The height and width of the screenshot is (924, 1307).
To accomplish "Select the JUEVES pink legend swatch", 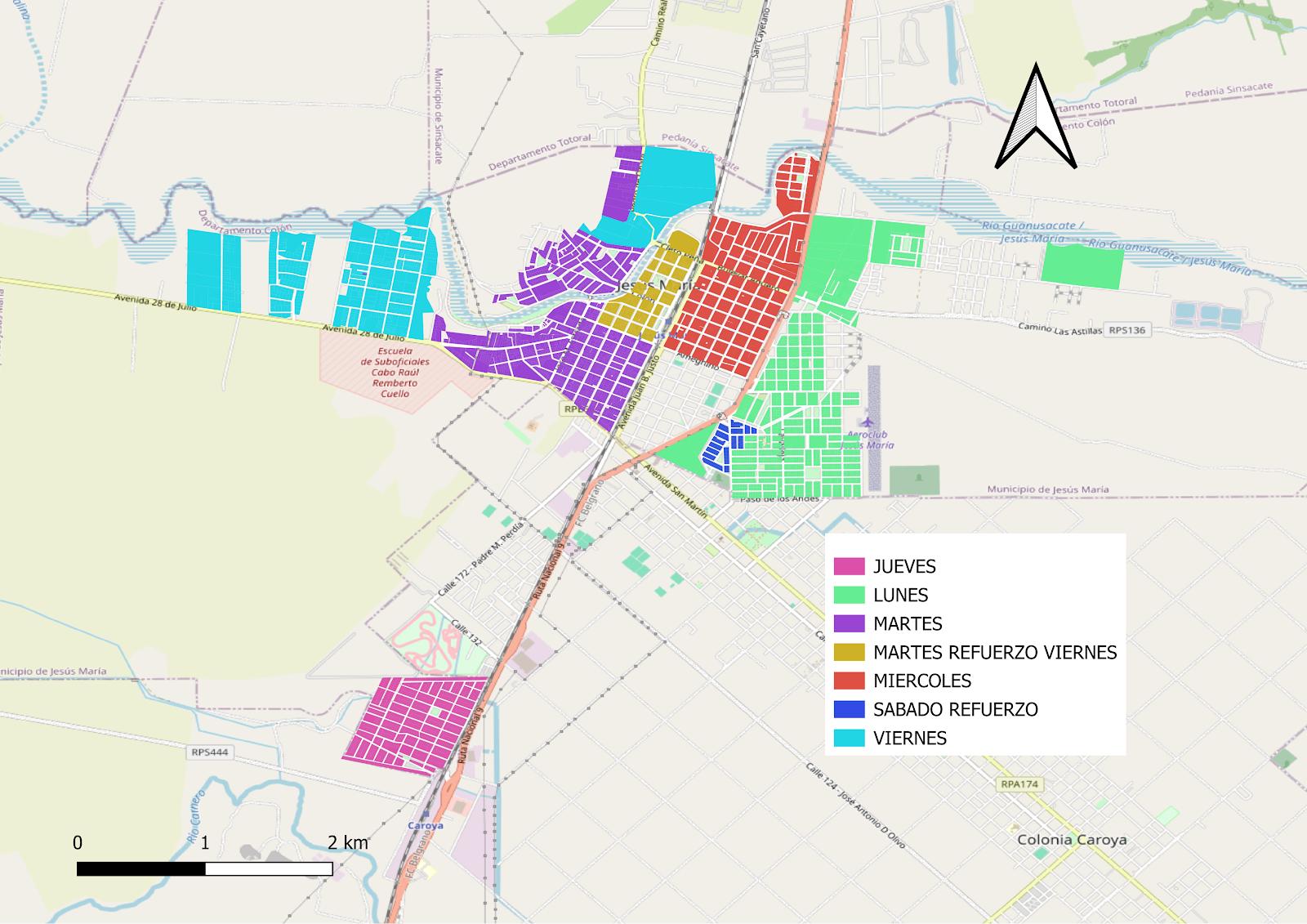I will pos(849,566).
